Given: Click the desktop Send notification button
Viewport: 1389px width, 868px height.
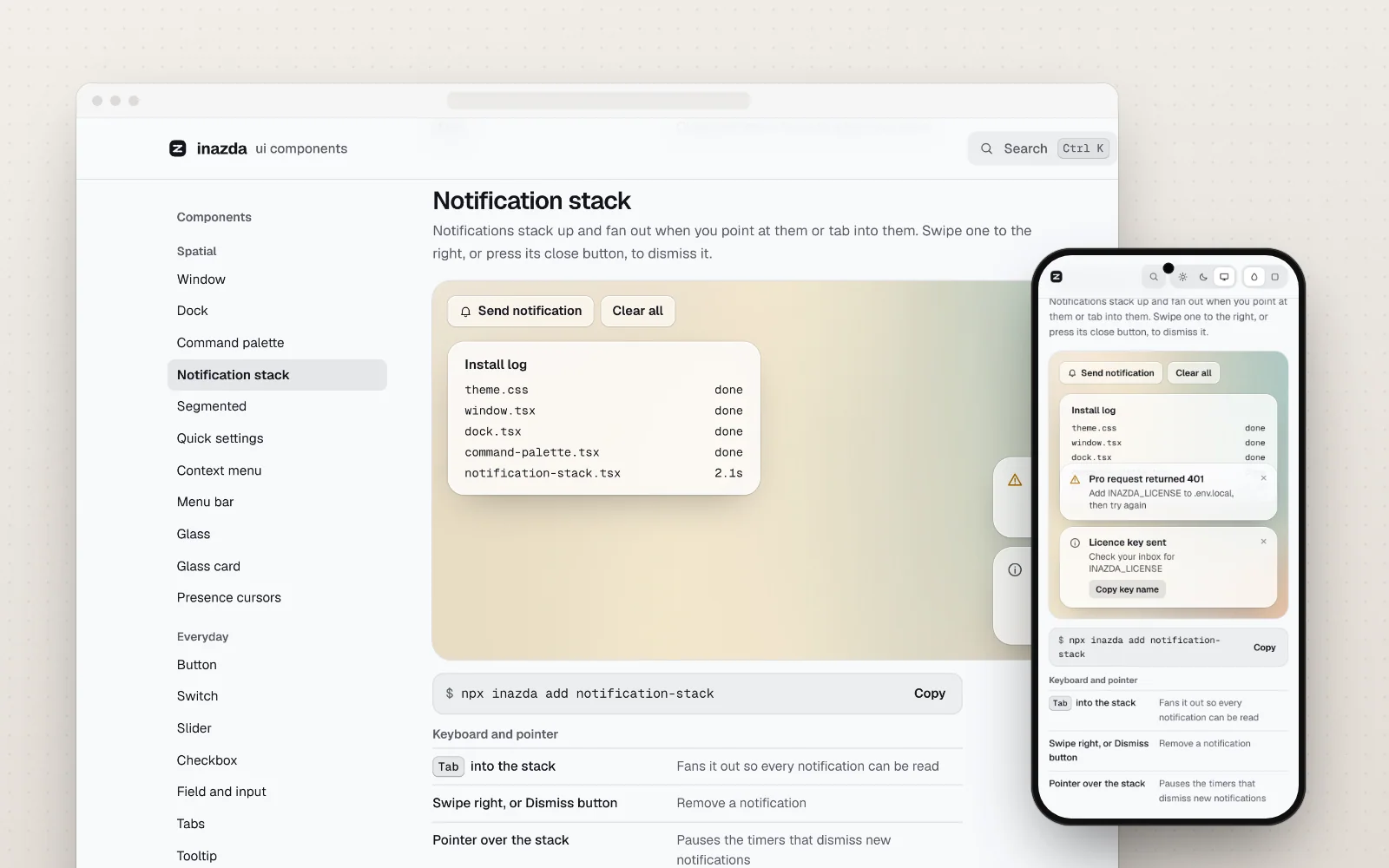Looking at the screenshot, I should pyautogui.click(x=521, y=311).
